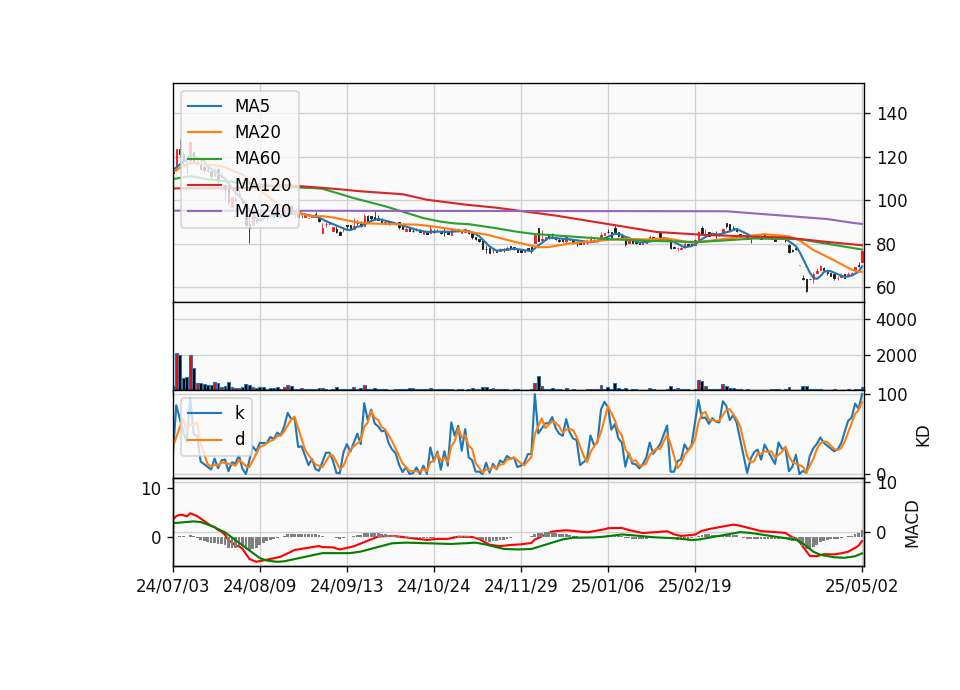The height and width of the screenshot is (690, 960).
Task: Click the 2000 volume axis tick
Action: coord(896,356)
